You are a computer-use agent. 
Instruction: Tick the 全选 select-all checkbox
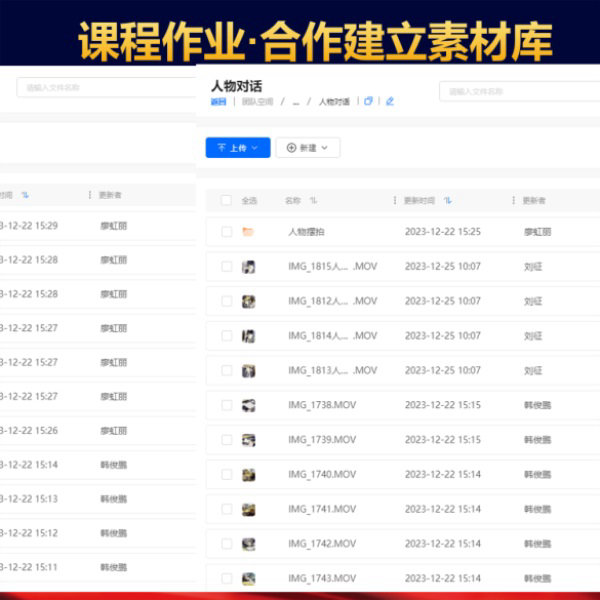pos(226,200)
